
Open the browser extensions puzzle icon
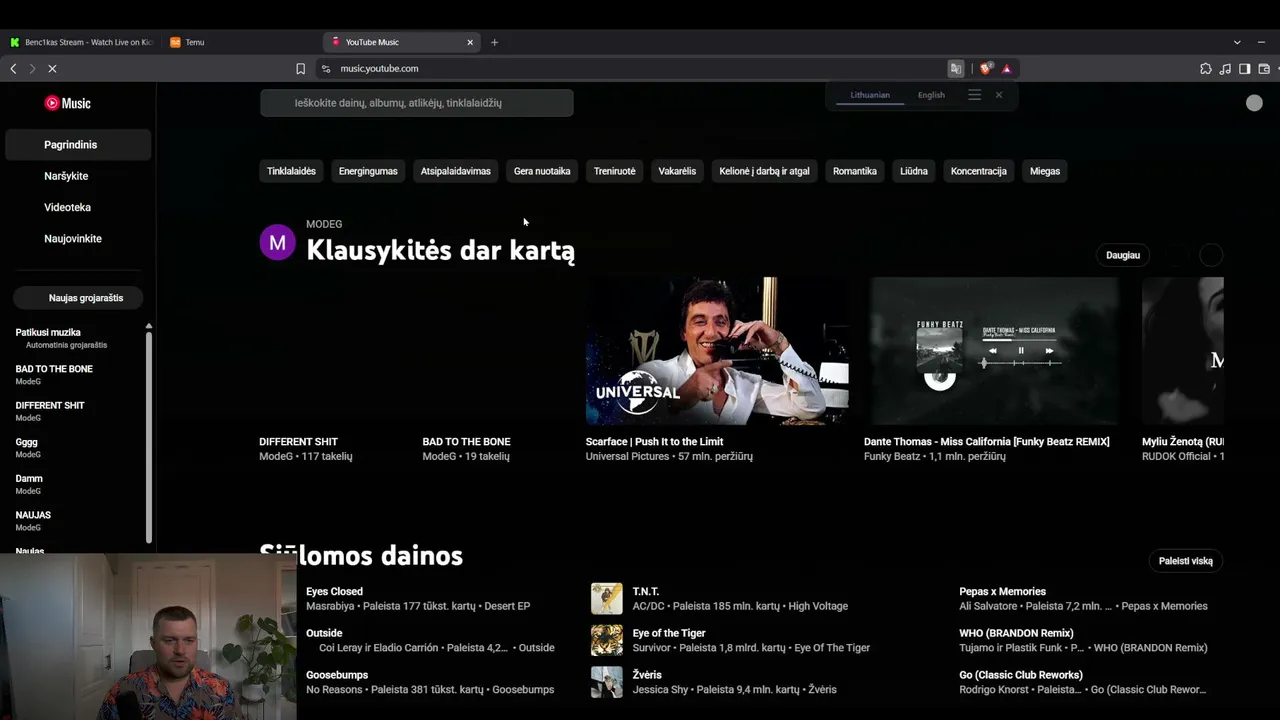[x=1206, y=69]
